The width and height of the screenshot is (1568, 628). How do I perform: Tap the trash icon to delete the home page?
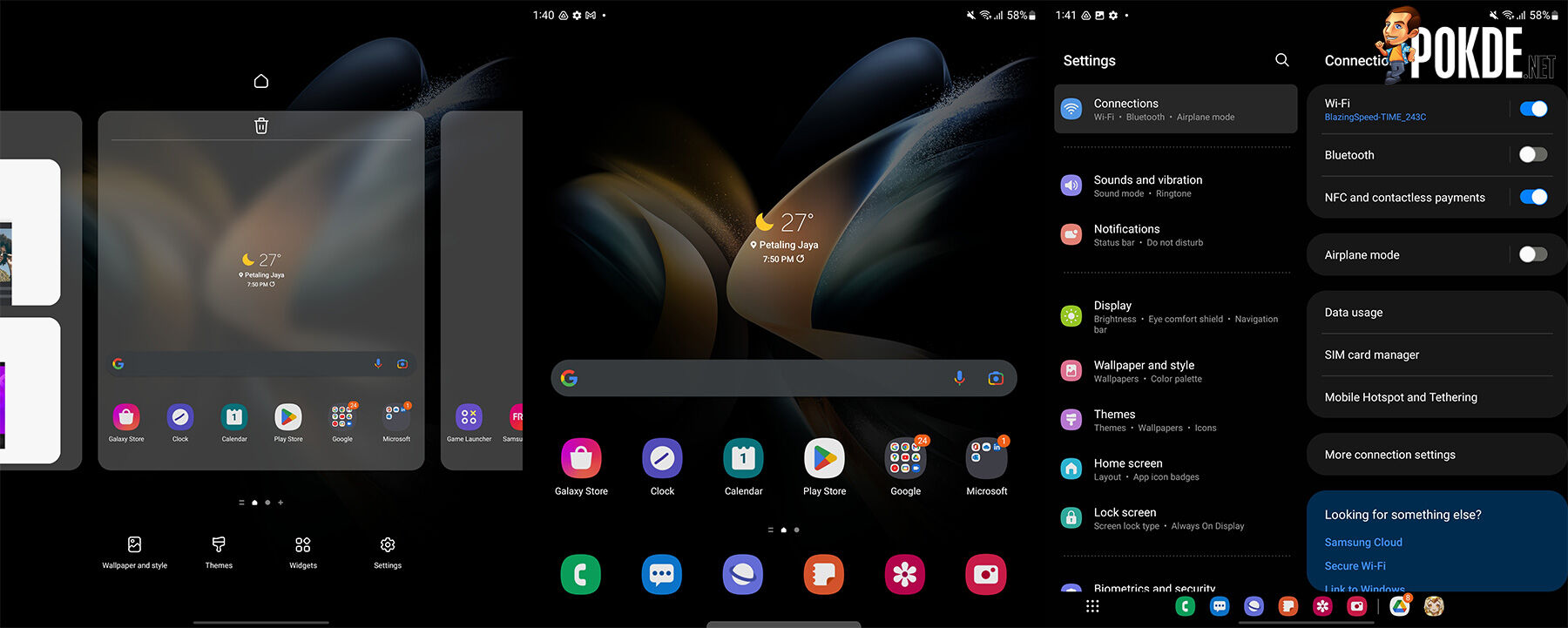click(260, 125)
